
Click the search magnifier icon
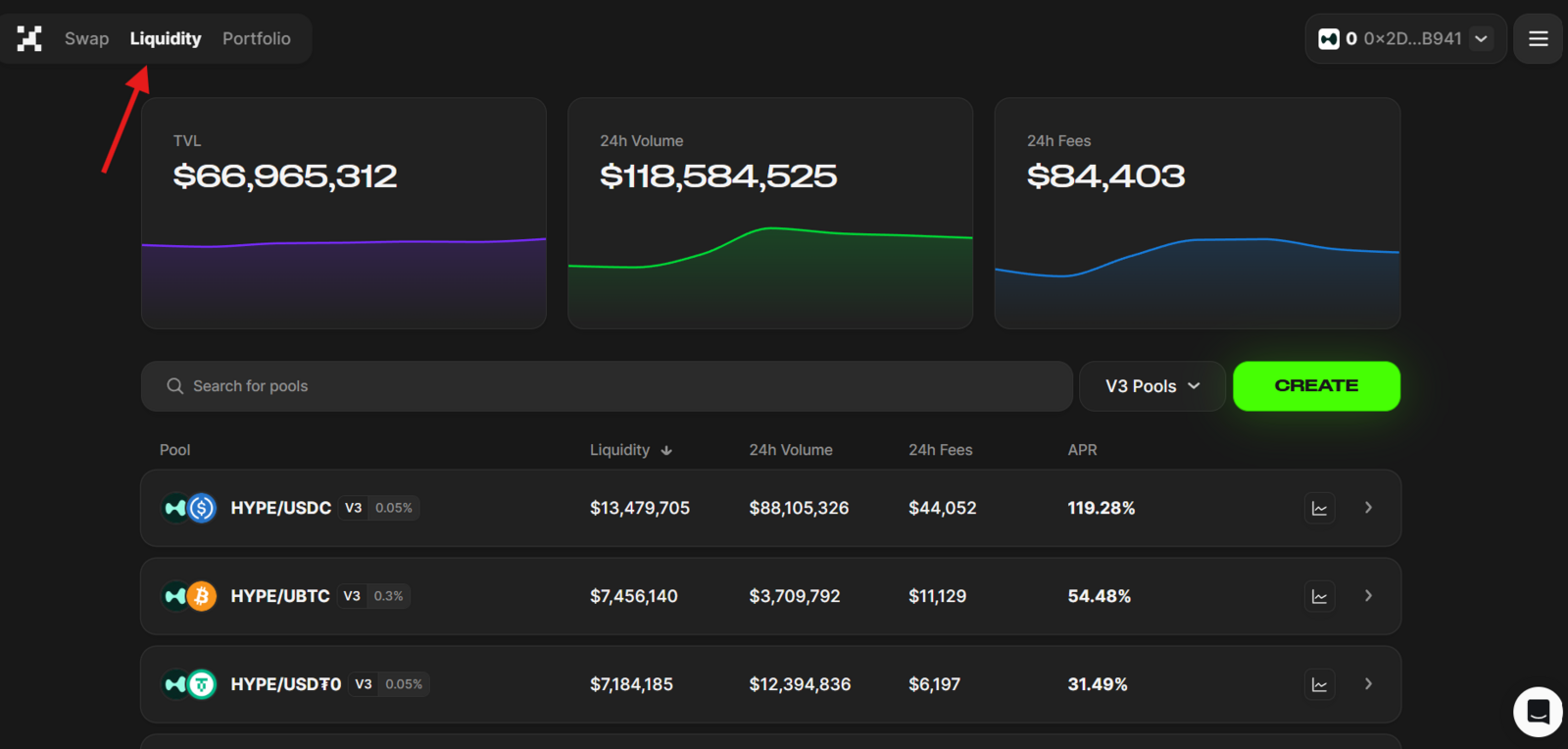(175, 386)
